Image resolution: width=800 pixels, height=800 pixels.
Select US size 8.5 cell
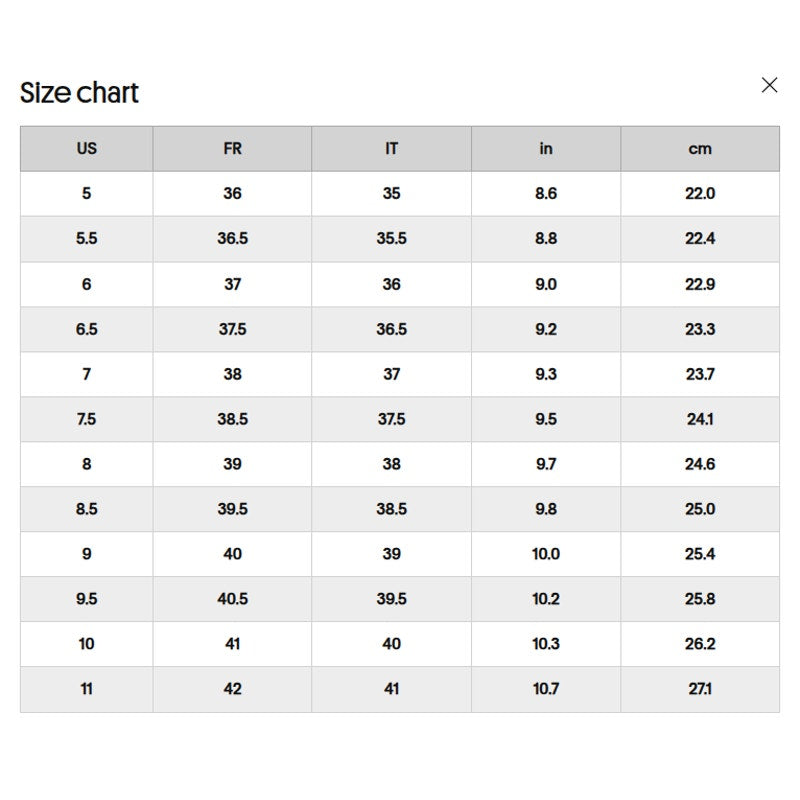tap(87, 509)
